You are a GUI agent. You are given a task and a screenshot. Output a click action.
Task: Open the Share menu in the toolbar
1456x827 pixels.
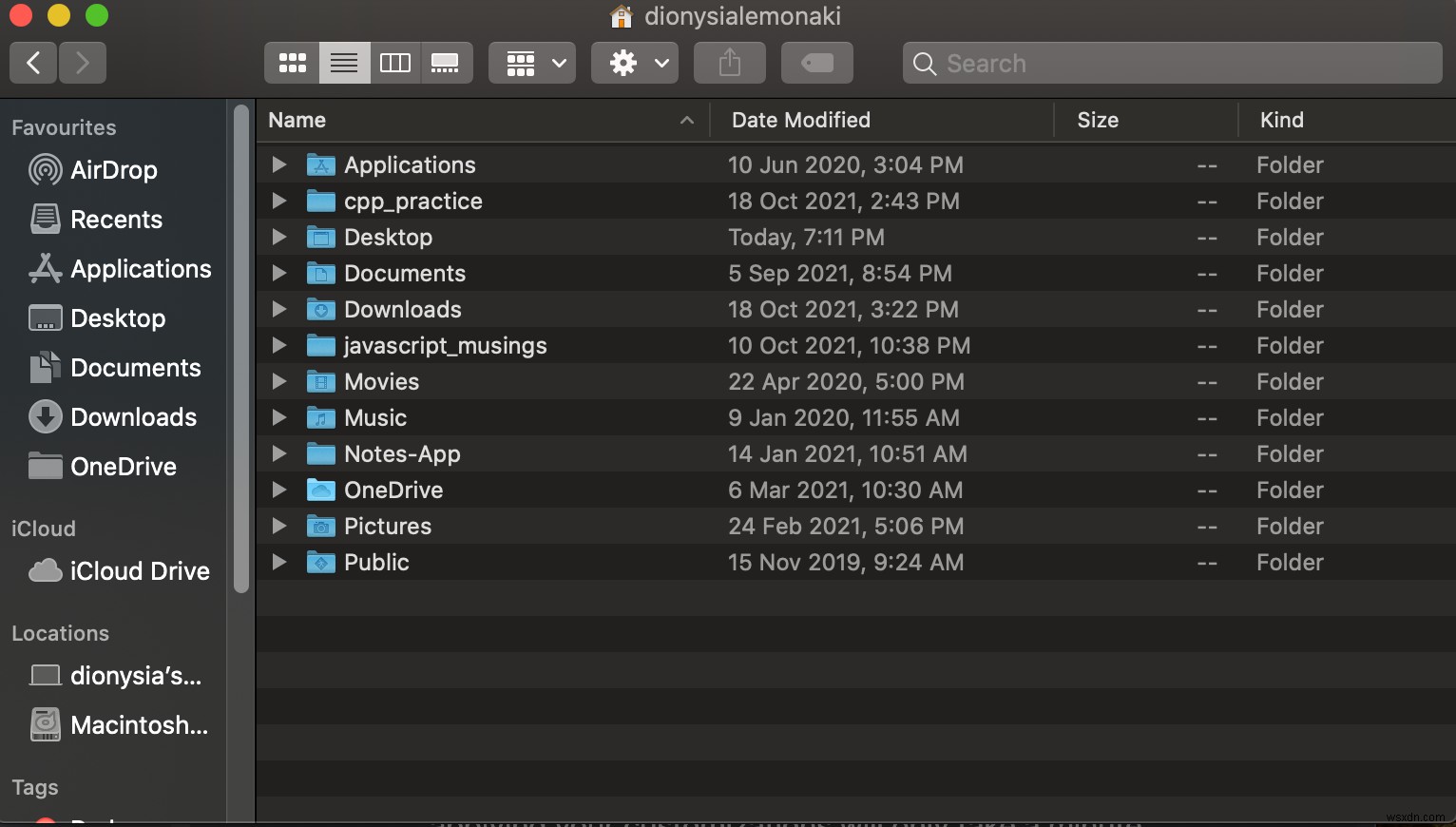pos(728,63)
